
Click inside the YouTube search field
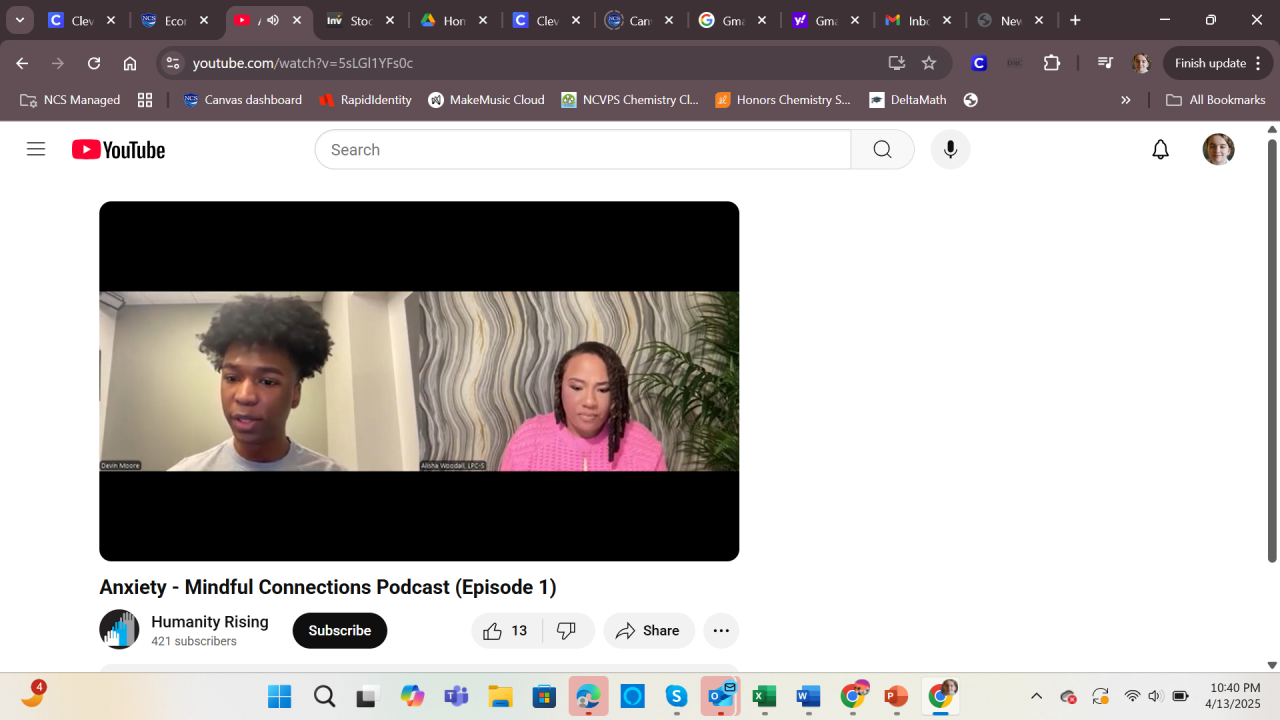pos(583,149)
